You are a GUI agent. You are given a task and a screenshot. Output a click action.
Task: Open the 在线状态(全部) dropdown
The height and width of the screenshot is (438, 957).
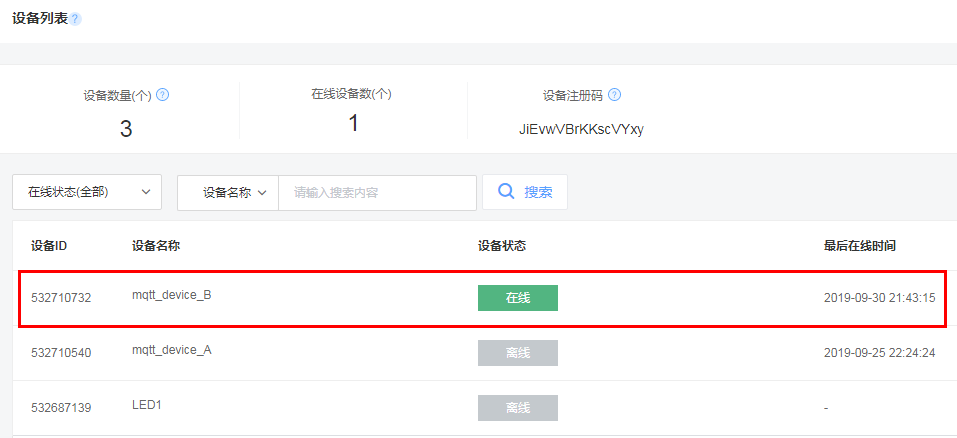(87, 192)
